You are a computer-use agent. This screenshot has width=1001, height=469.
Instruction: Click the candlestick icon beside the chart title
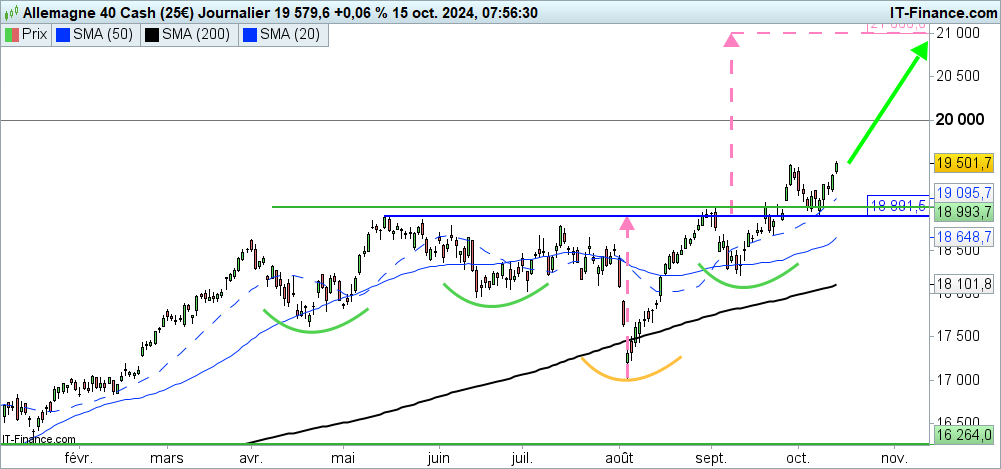pos(11,13)
